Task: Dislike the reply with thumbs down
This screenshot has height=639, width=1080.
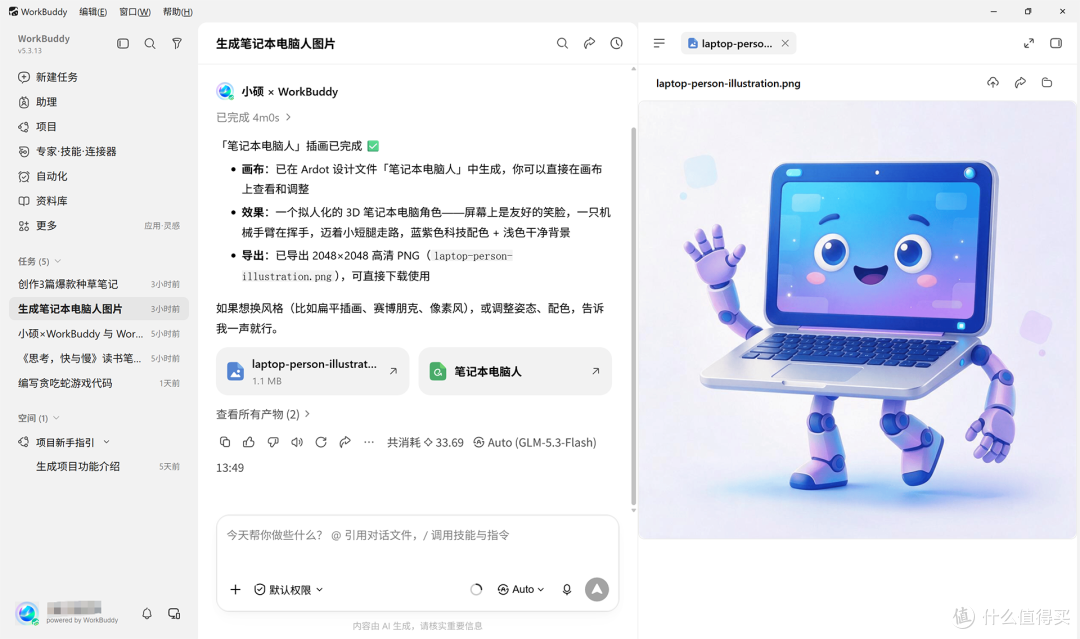Action: [x=273, y=442]
